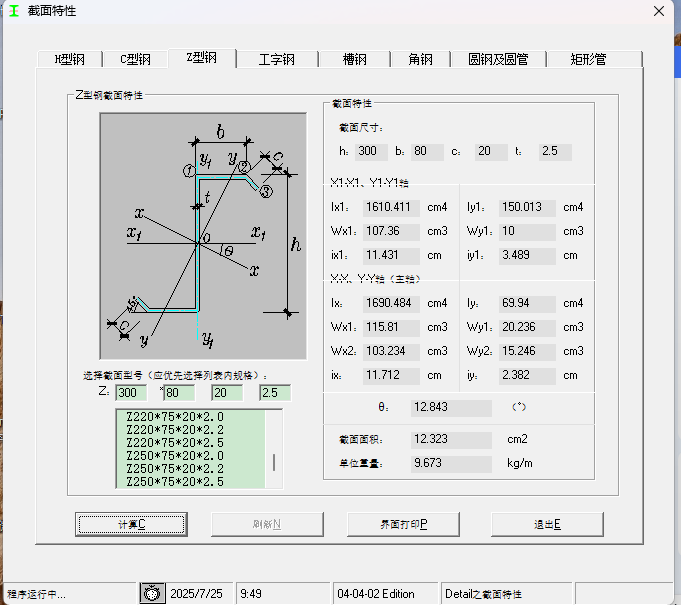Close the 截面特性 window
The image size is (681, 605).
[659, 11]
